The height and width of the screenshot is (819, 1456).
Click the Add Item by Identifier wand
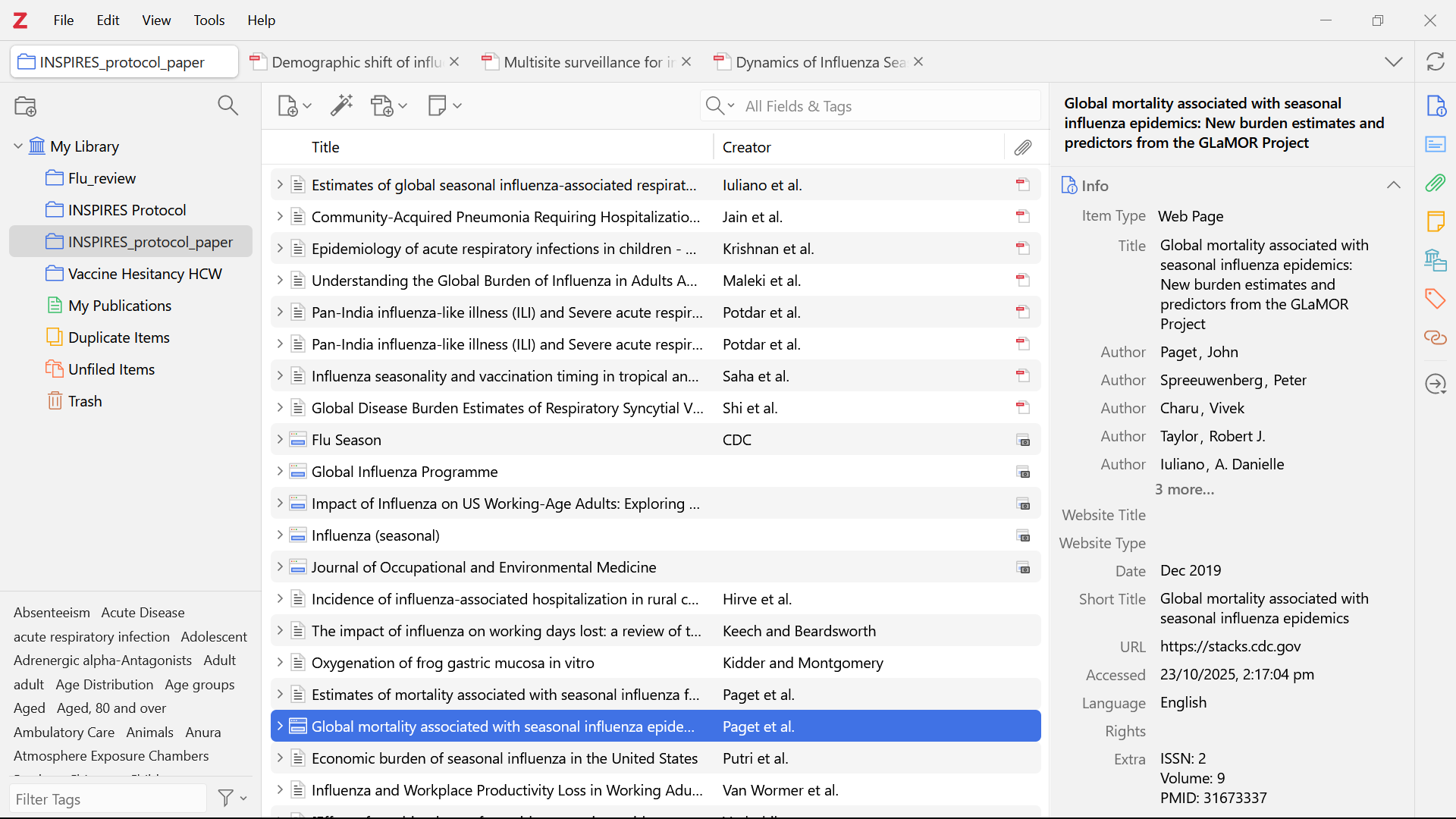coord(342,105)
